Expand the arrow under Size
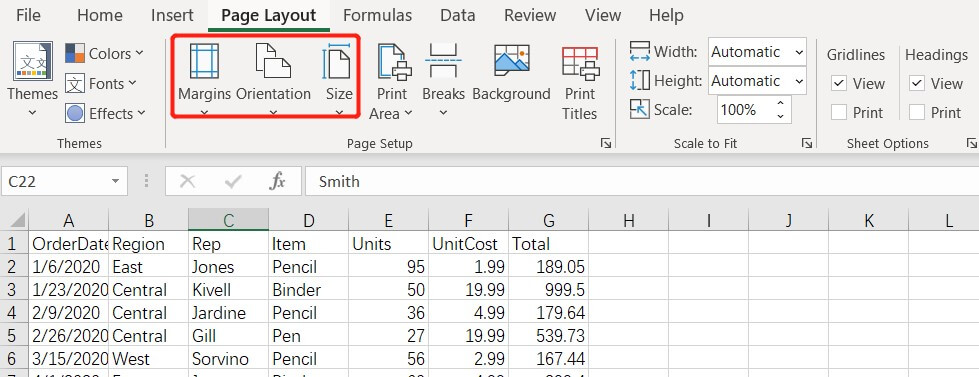 click(339, 113)
